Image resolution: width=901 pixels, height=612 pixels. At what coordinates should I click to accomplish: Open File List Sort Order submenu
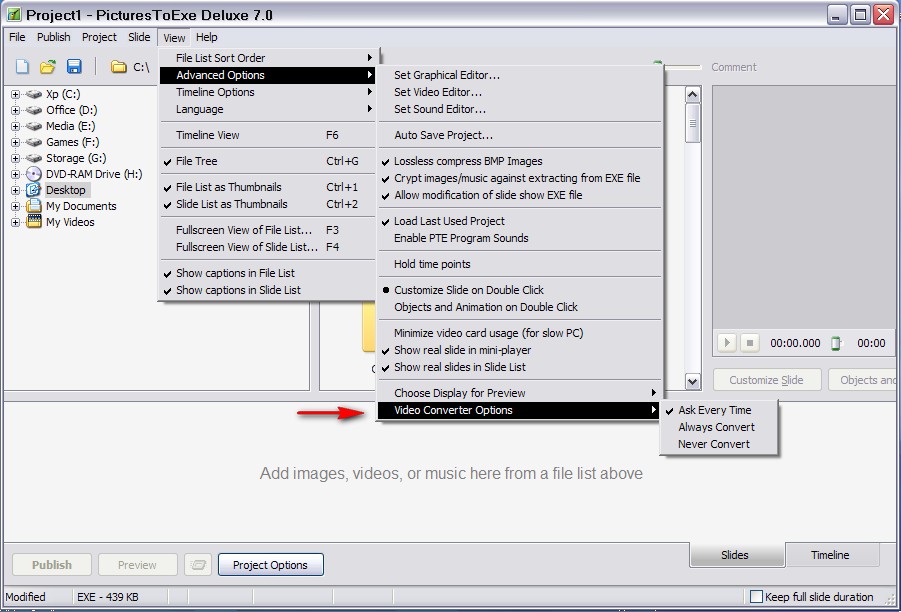pos(268,58)
